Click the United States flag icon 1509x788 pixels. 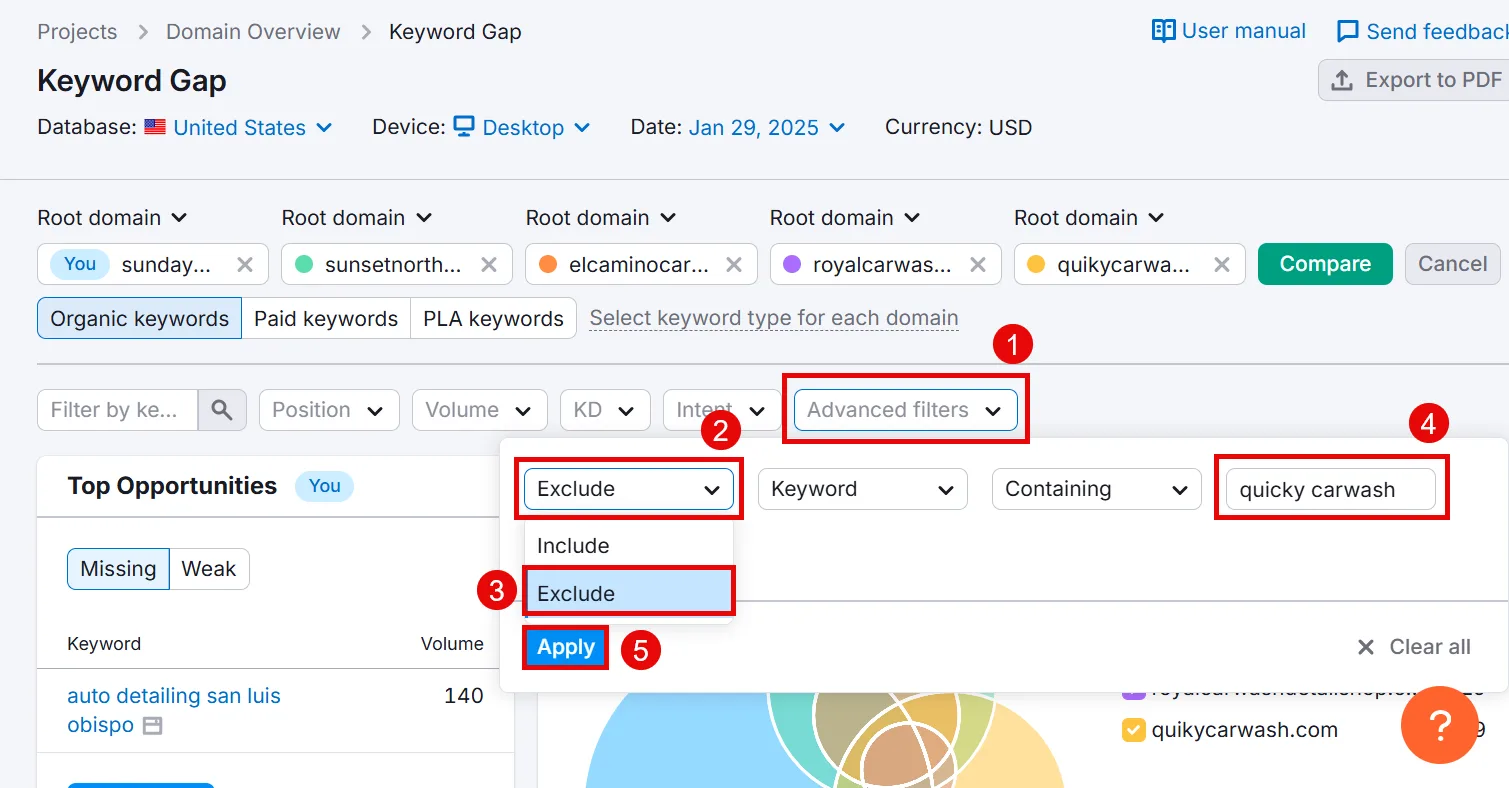pyautogui.click(x=155, y=127)
